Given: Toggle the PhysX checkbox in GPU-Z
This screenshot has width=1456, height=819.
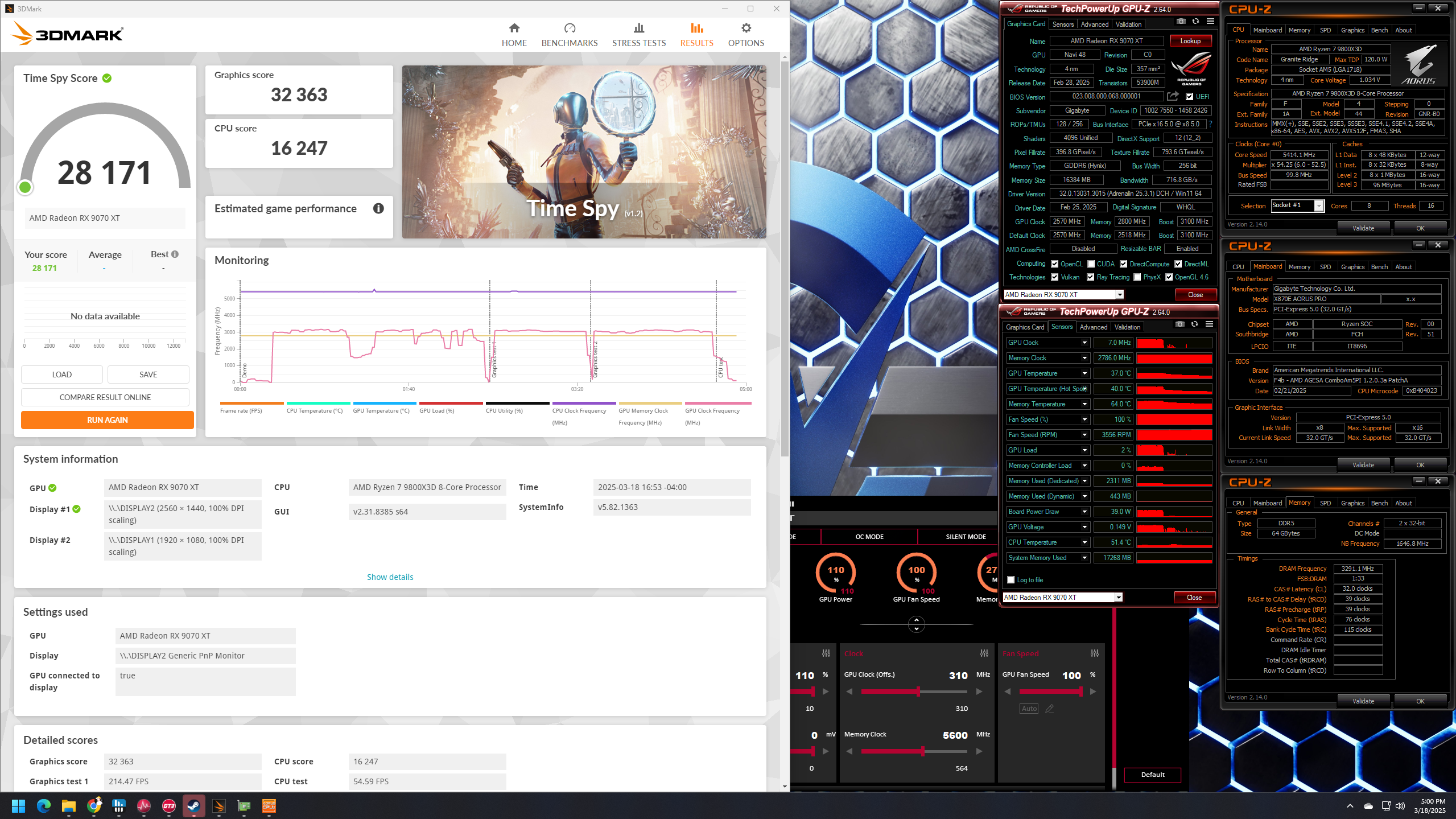Looking at the screenshot, I should (1137, 277).
